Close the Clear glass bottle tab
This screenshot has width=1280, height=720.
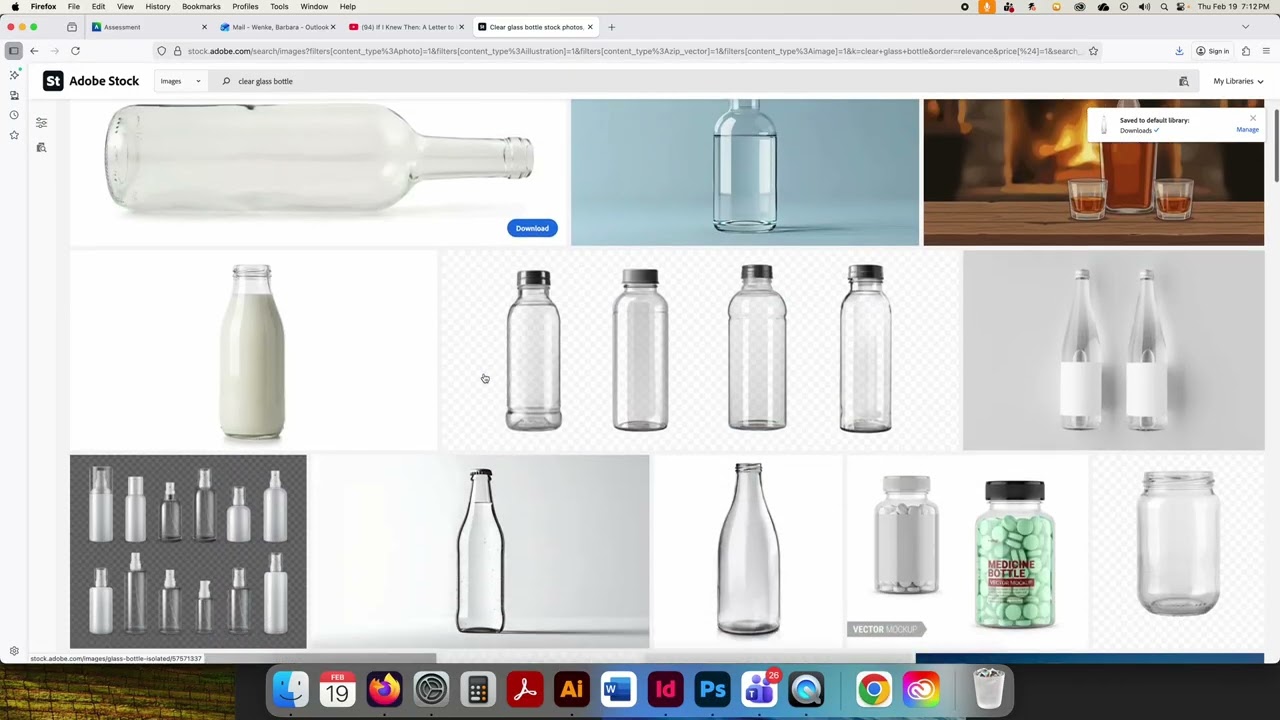pos(590,27)
